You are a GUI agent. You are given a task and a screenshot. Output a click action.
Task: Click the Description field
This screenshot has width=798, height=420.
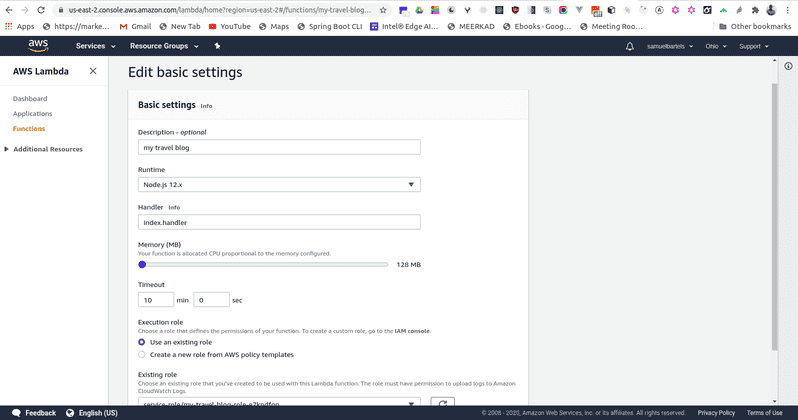tap(279, 147)
